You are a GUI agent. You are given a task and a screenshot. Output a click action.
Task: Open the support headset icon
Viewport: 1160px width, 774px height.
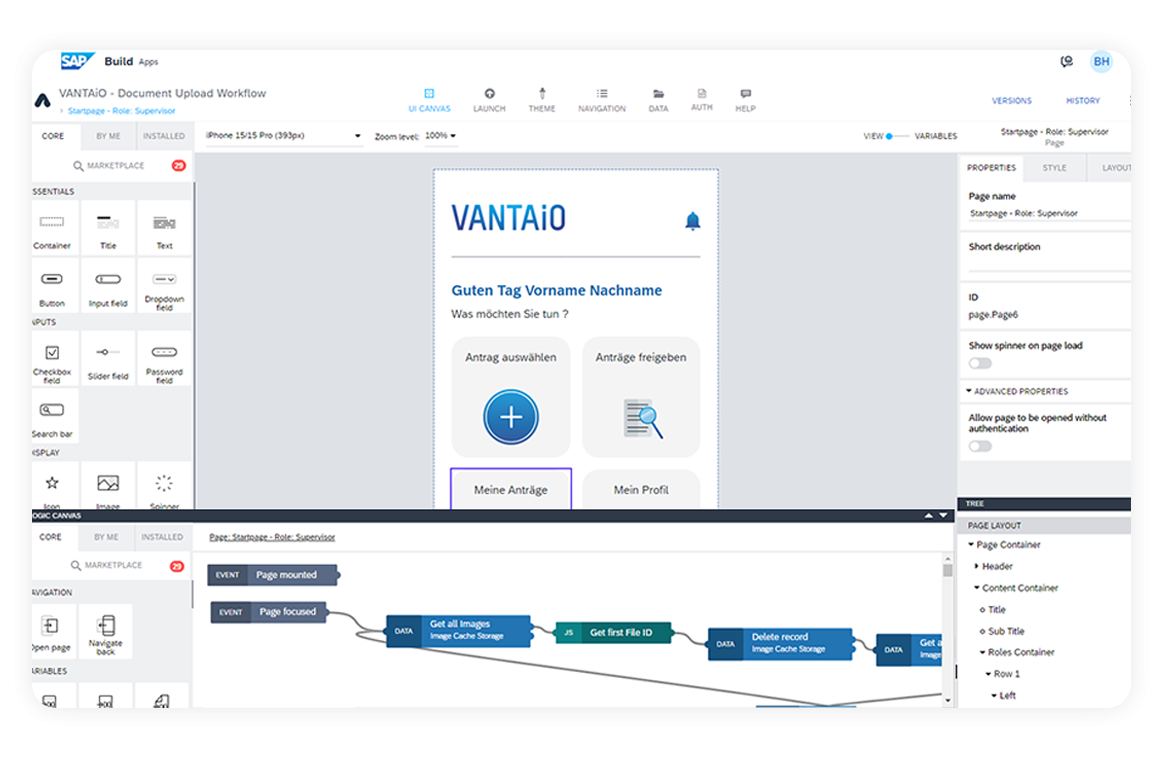coord(1066,61)
